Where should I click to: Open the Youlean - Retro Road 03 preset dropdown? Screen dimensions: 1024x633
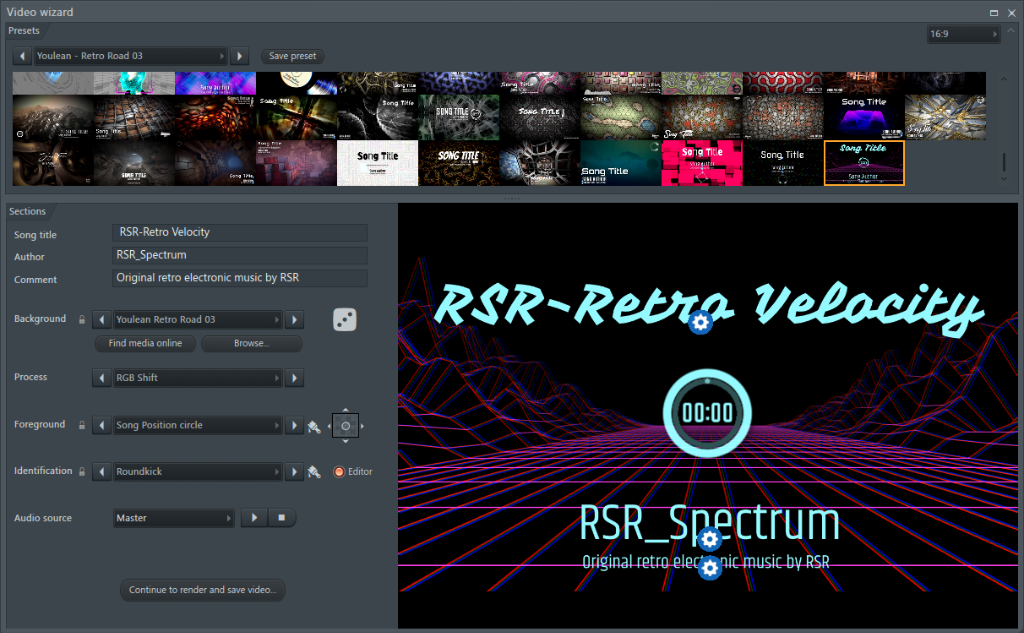(129, 56)
